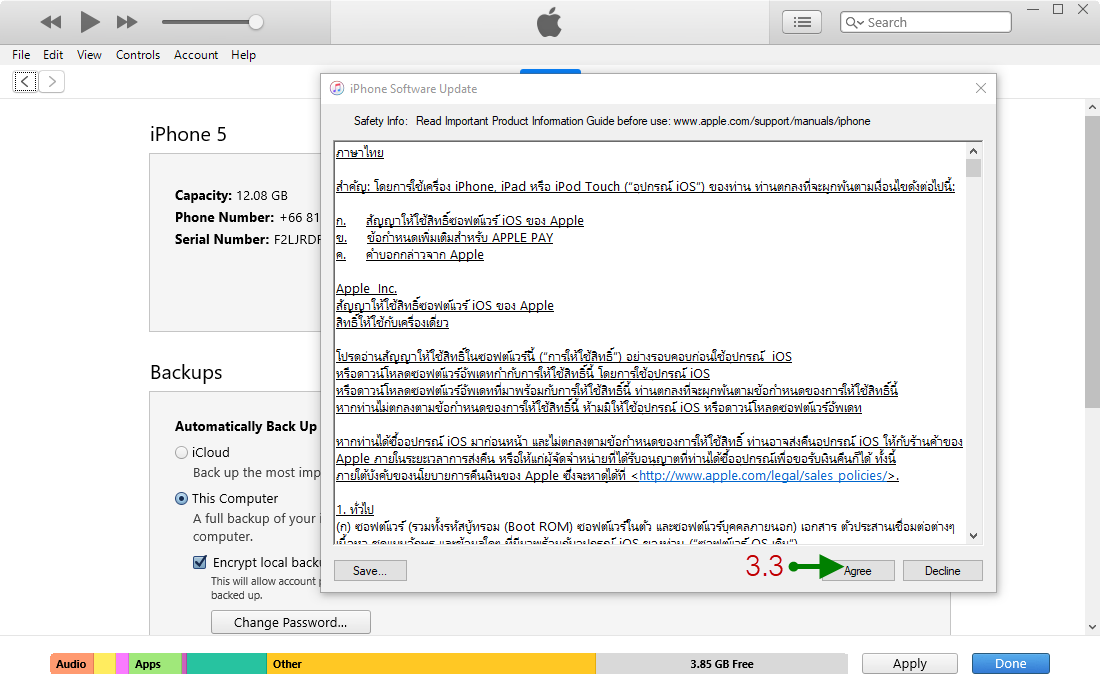Click the license text scroll down arrow

point(973,536)
